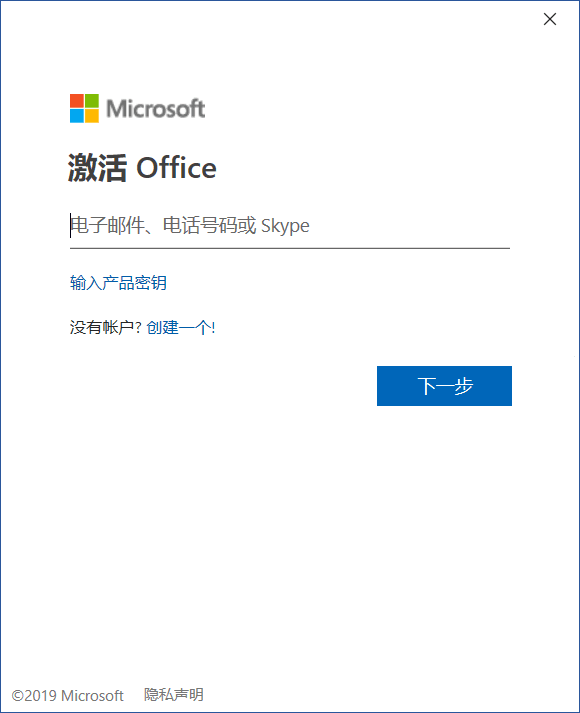Click the 激活 Office heading

tap(142, 168)
